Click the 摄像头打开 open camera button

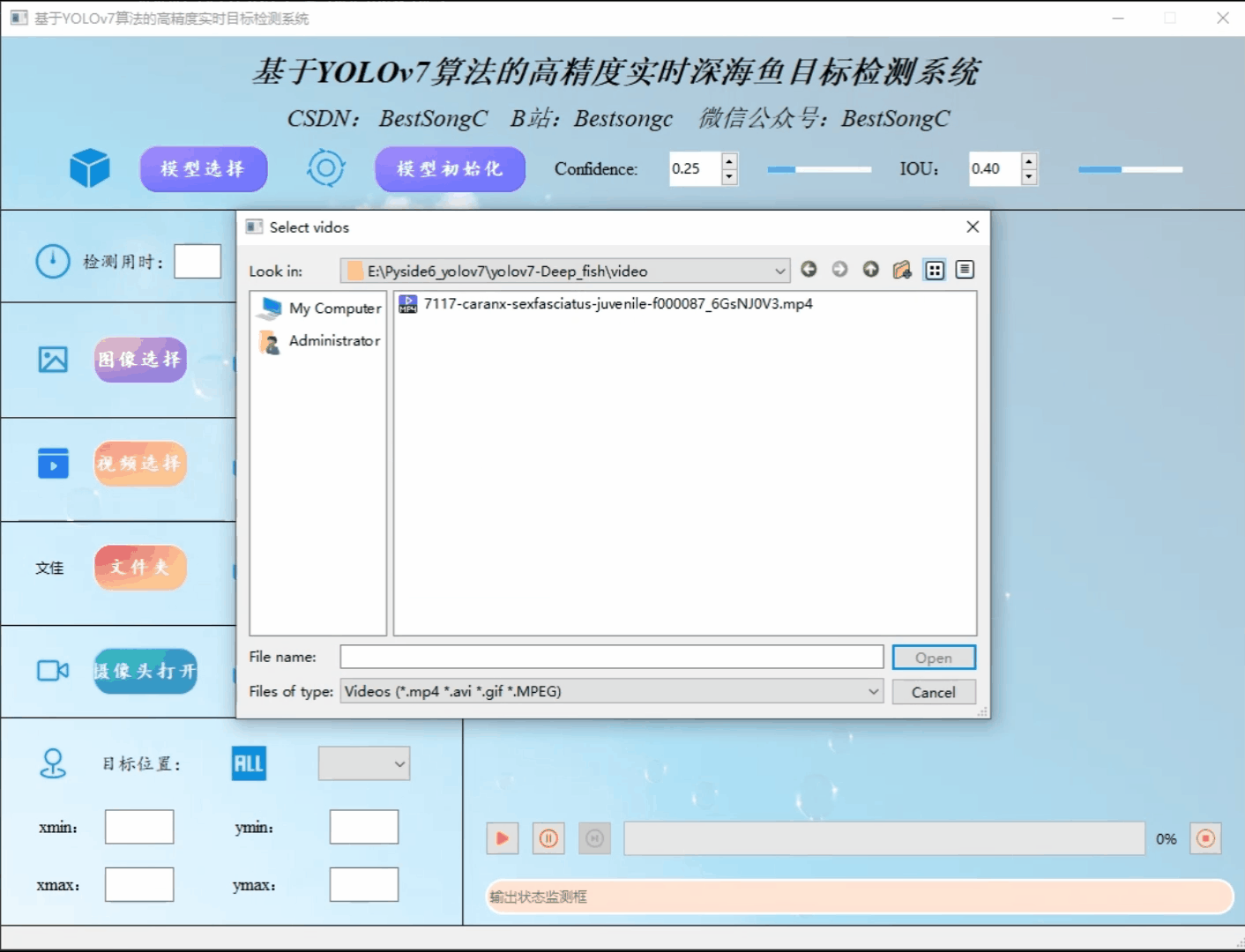(x=145, y=671)
